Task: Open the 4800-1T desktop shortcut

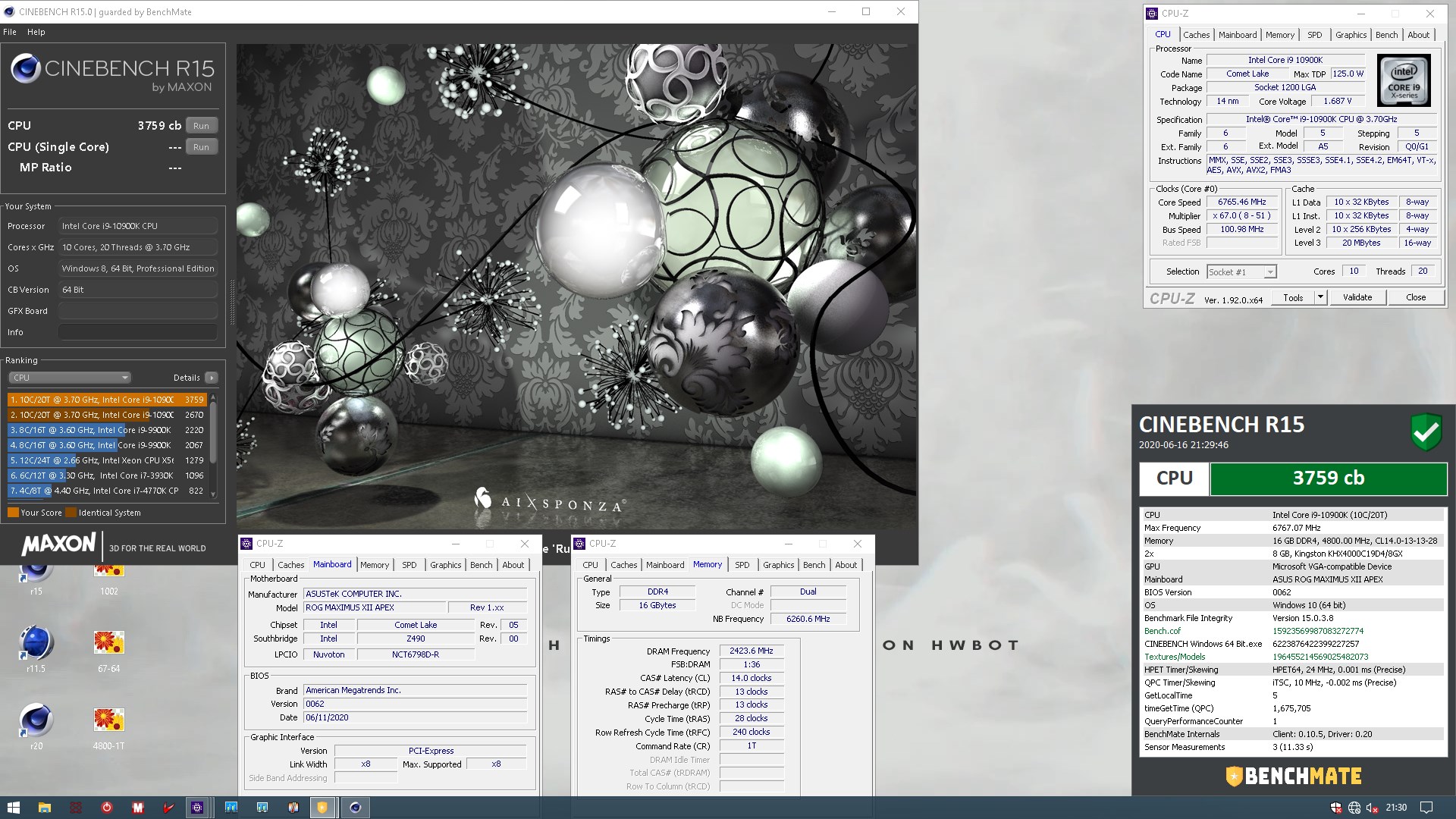Action: click(108, 727)
